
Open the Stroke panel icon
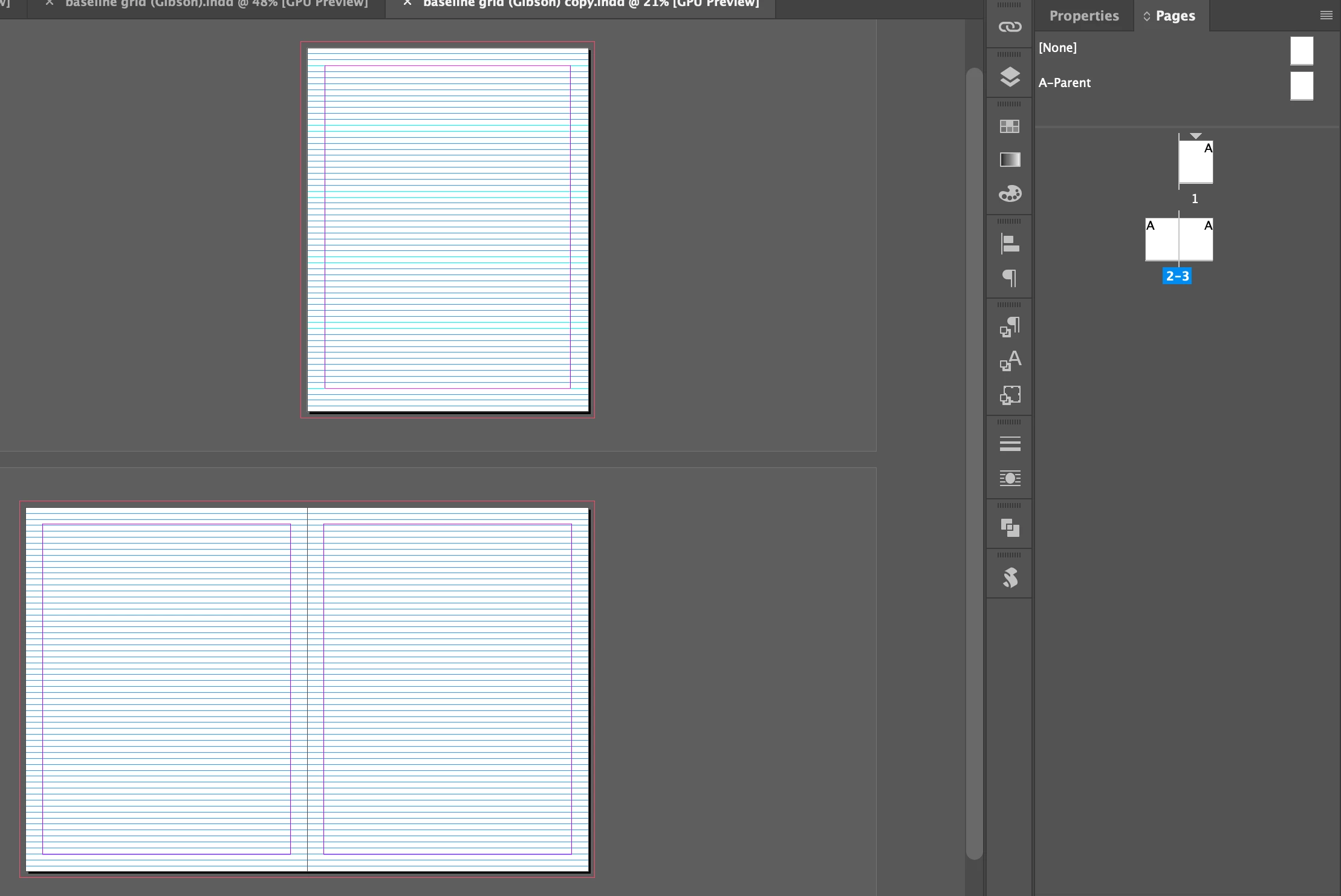pyautogui.click(x=1010, y=444)
